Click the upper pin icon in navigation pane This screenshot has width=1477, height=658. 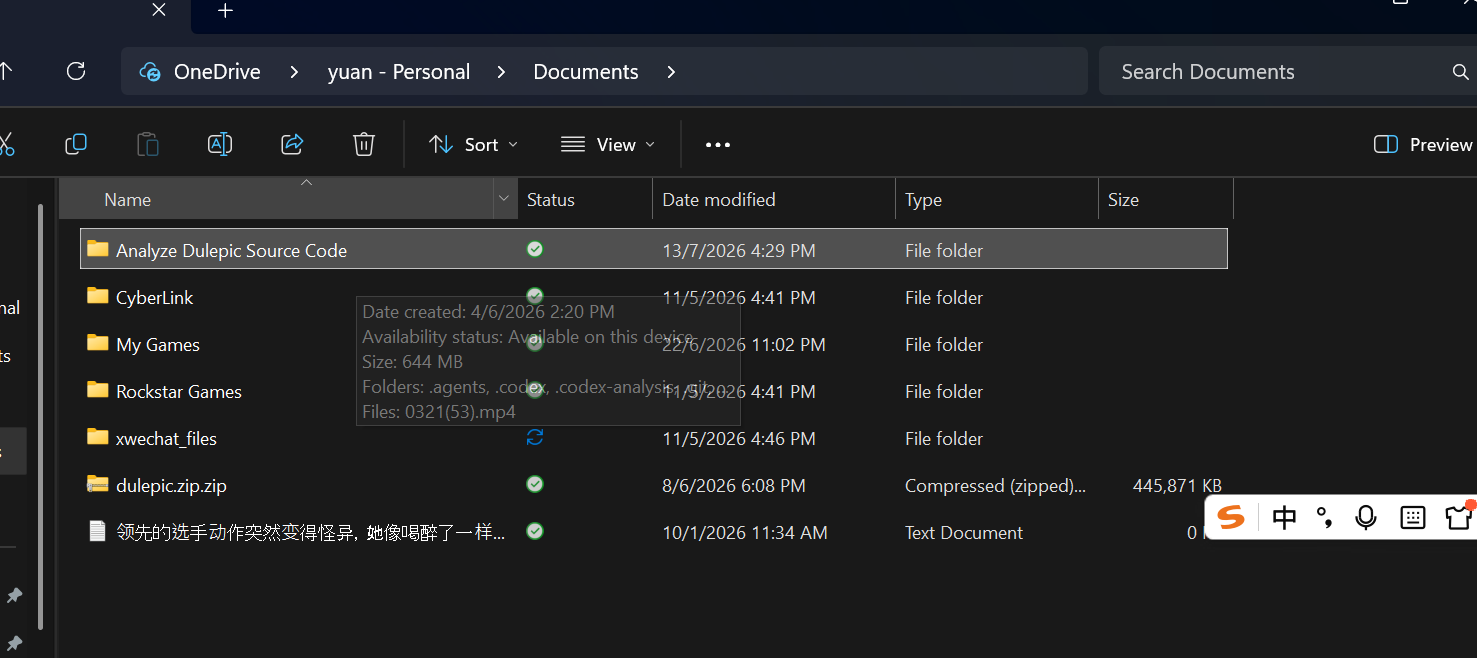point(15,595)
